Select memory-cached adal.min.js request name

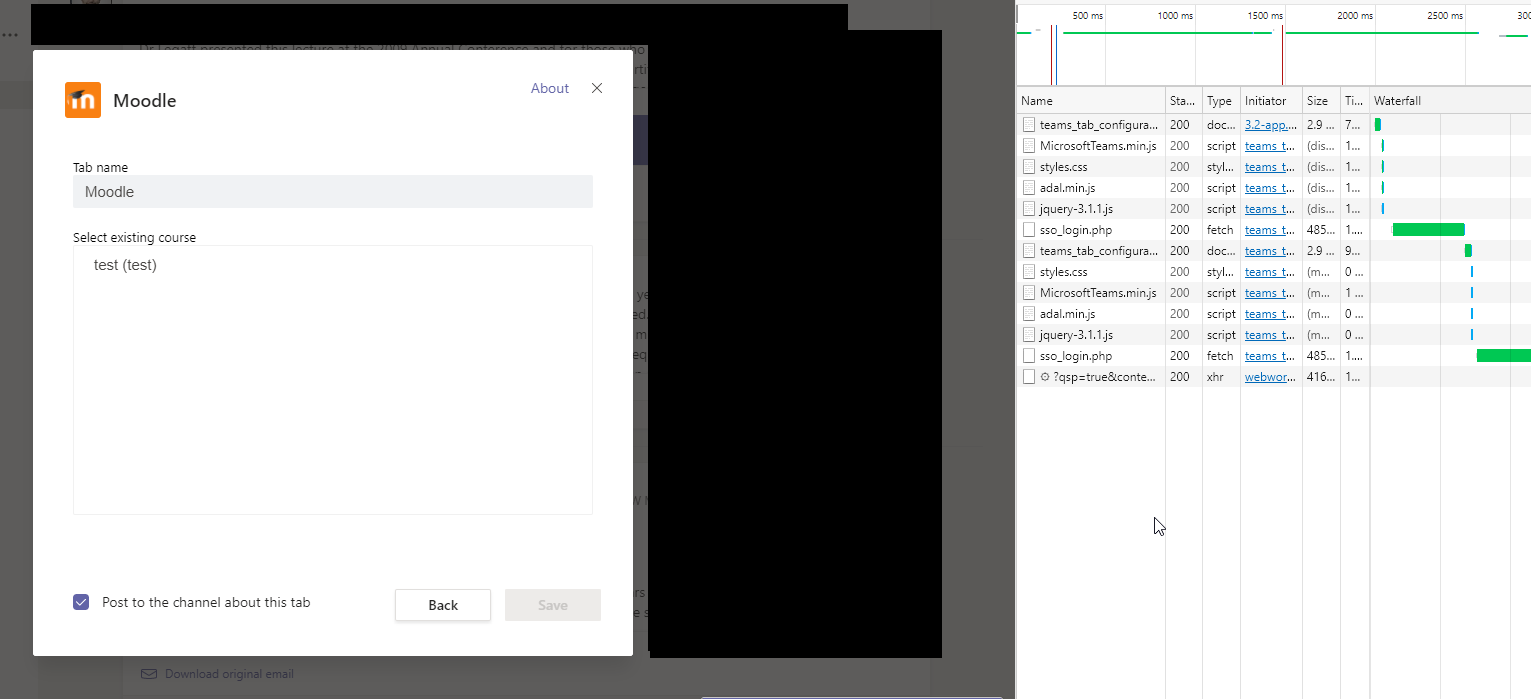[1067, 314]
